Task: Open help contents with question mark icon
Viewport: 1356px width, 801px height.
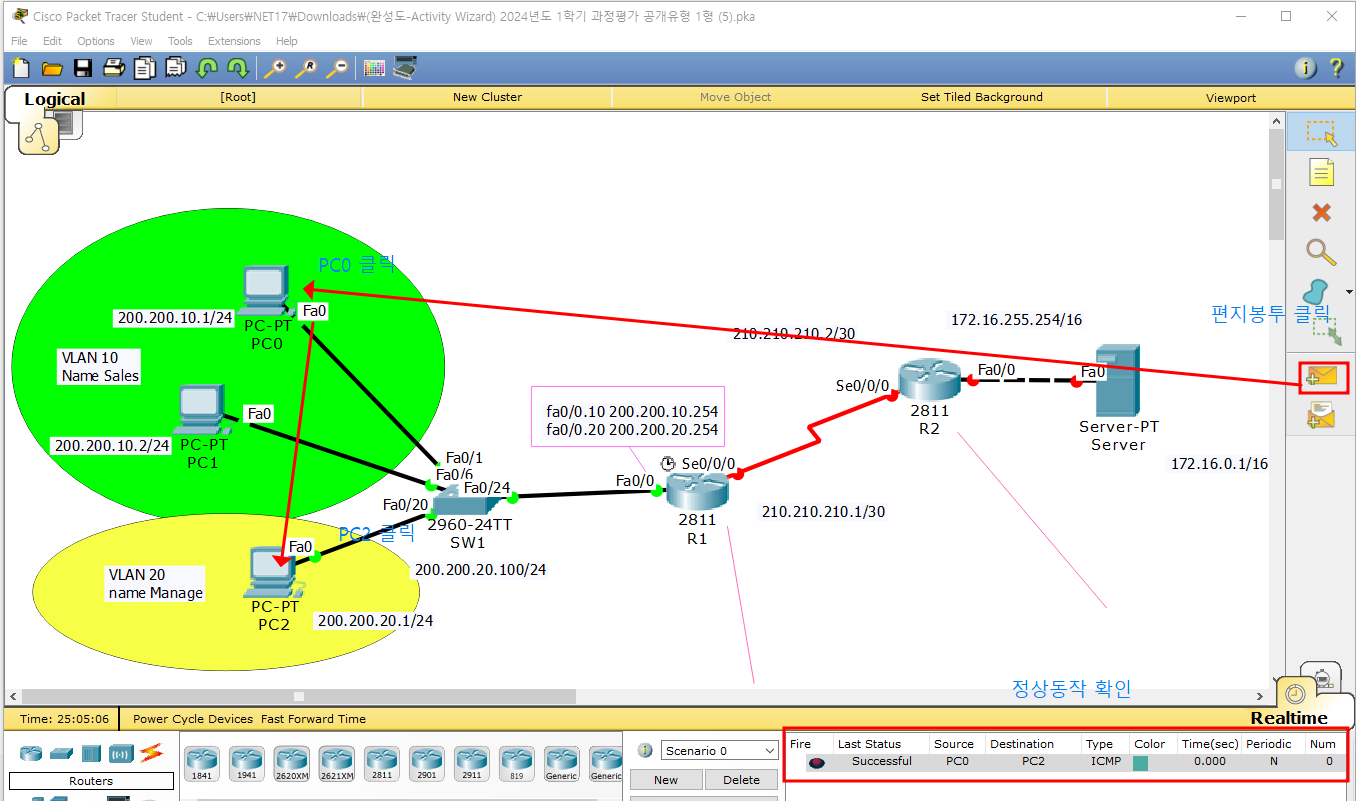Action: coord(1336,68)
